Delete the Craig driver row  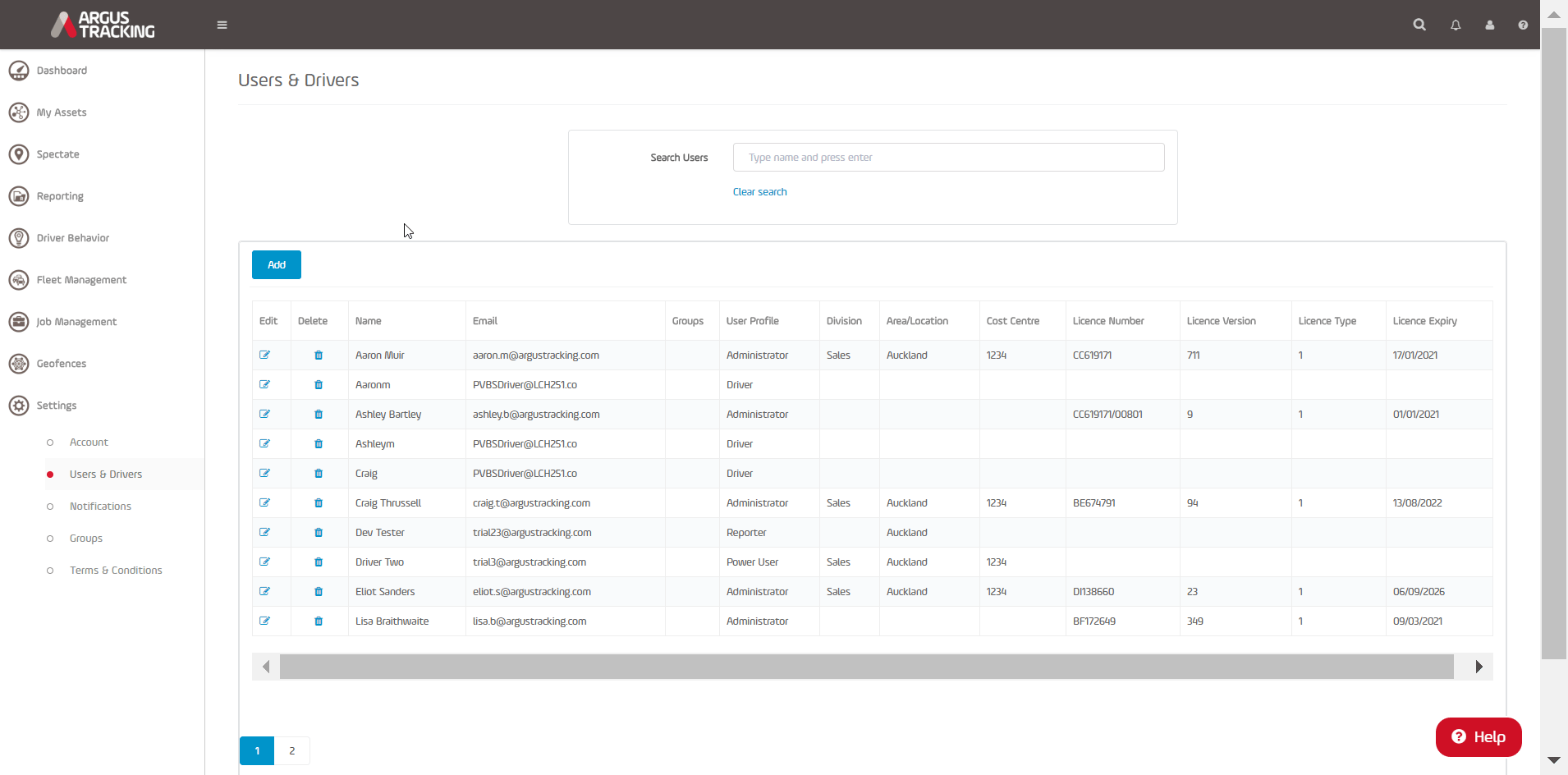click(319, 474)
